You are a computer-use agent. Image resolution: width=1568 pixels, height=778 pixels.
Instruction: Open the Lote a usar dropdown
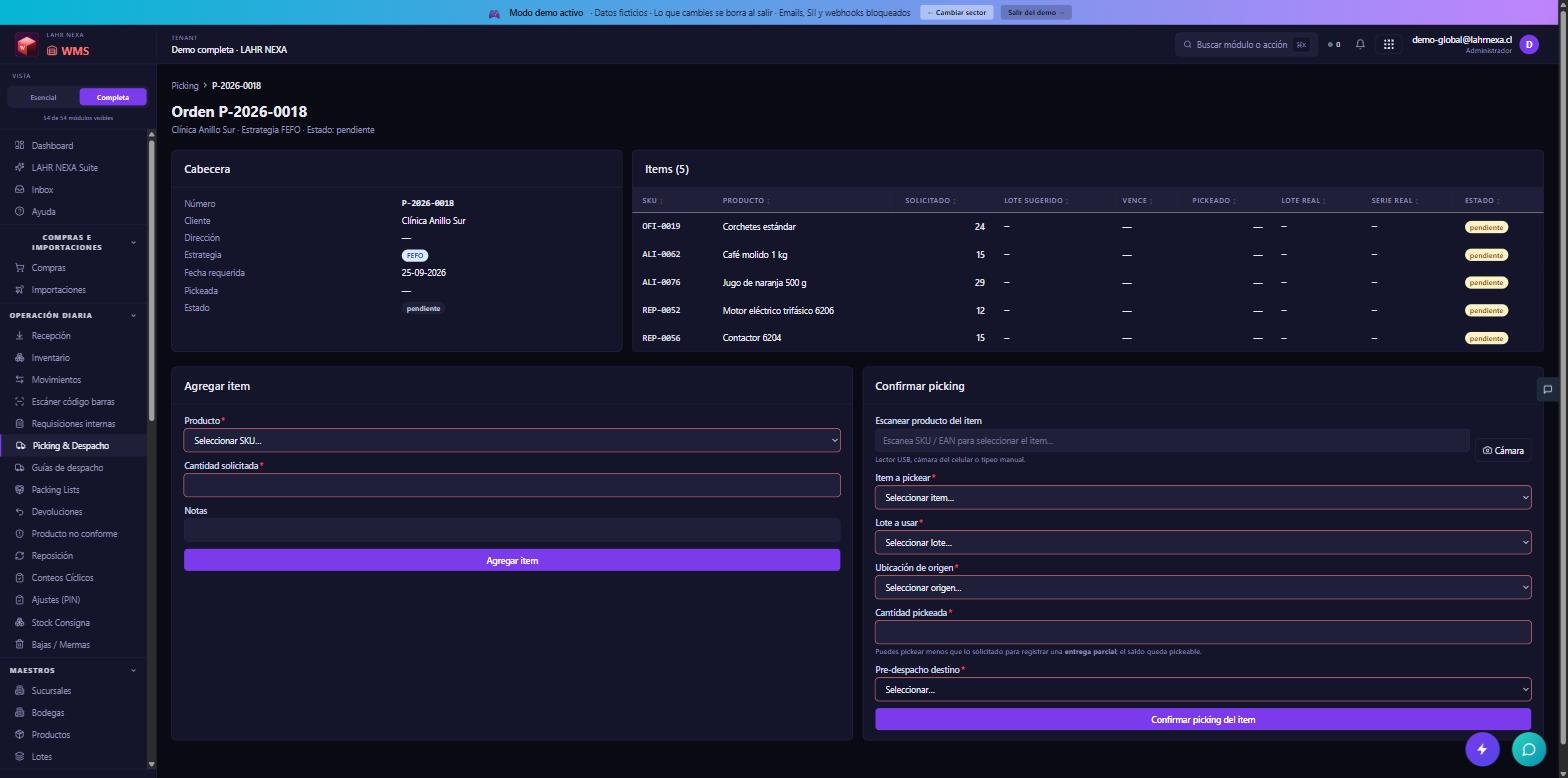pos(1203,542)
